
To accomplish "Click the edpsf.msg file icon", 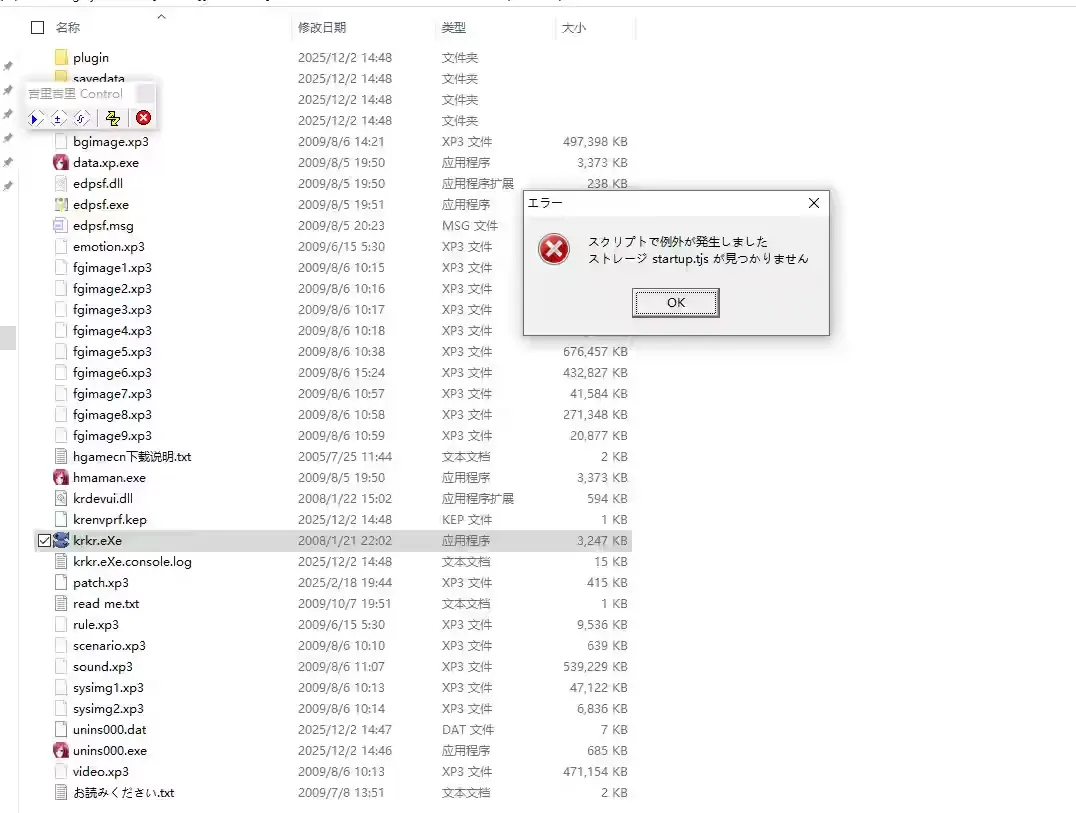I will (61, 225).
